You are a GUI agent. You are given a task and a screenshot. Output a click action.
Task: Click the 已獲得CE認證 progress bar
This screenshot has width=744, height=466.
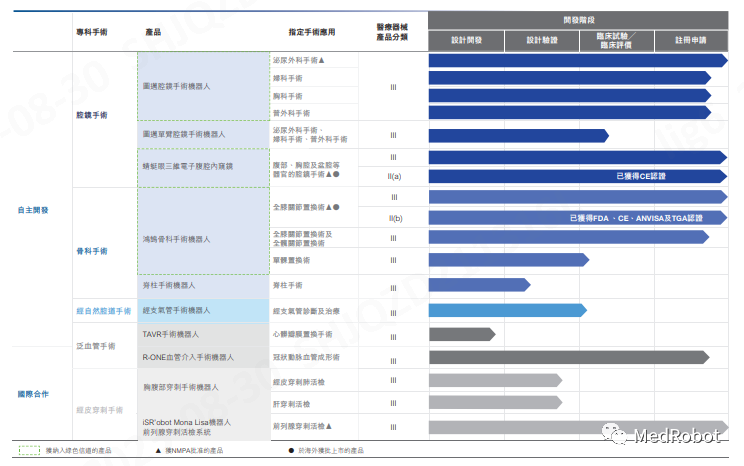(578, 176)
